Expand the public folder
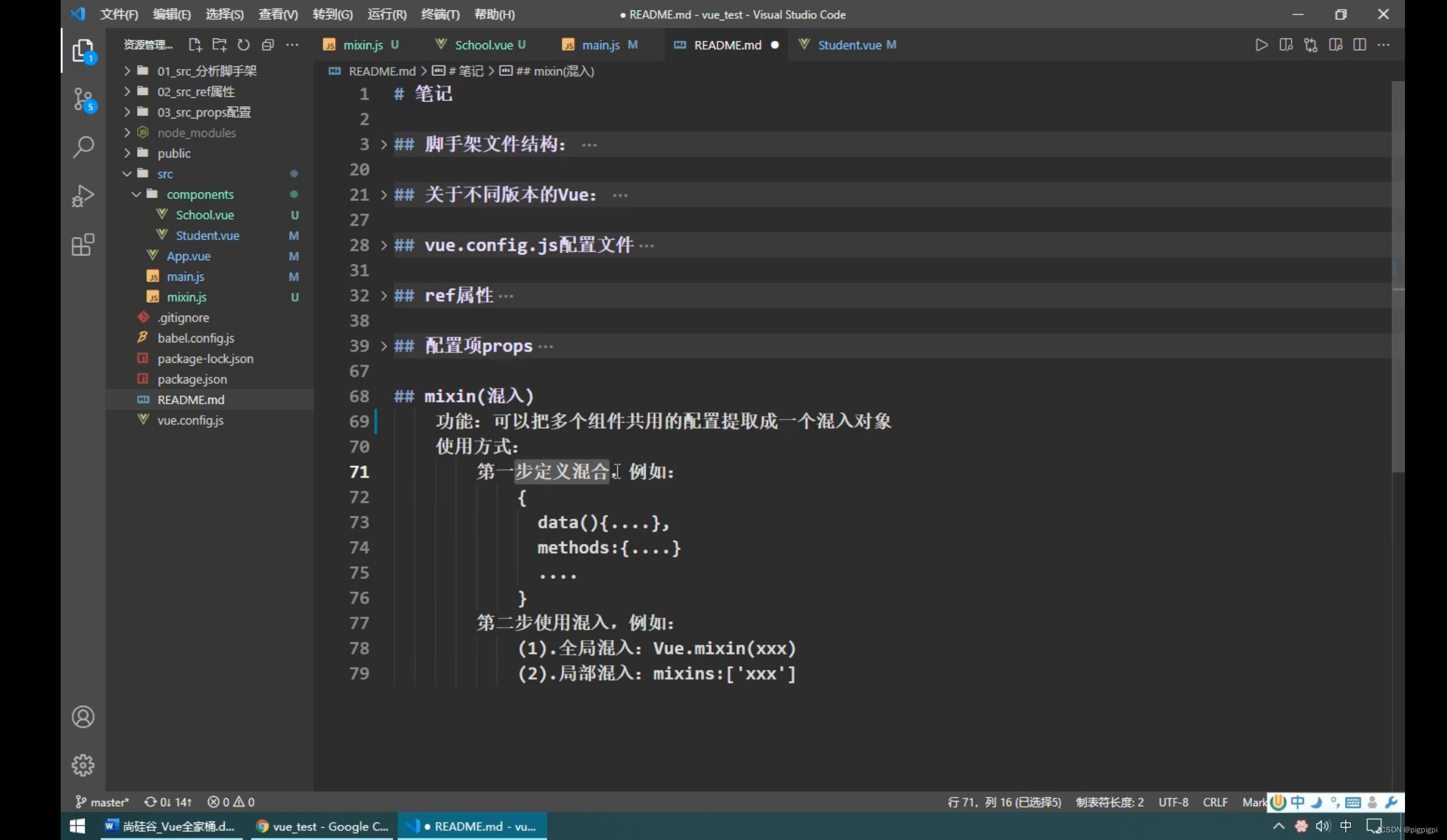This screenshot has width=1447, height=840. click(x=127, y=153)
